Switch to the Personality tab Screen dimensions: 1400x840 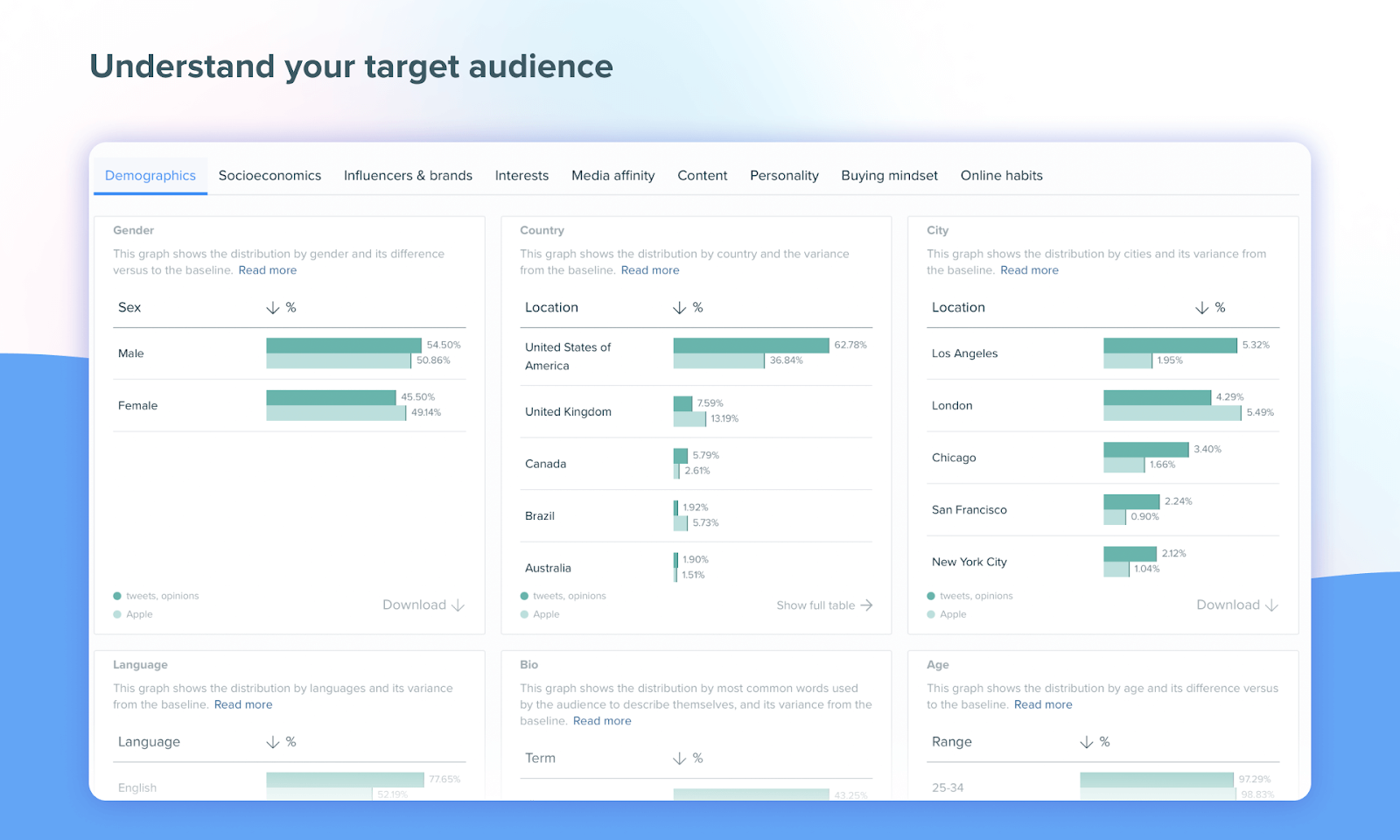tap(784, 175)
